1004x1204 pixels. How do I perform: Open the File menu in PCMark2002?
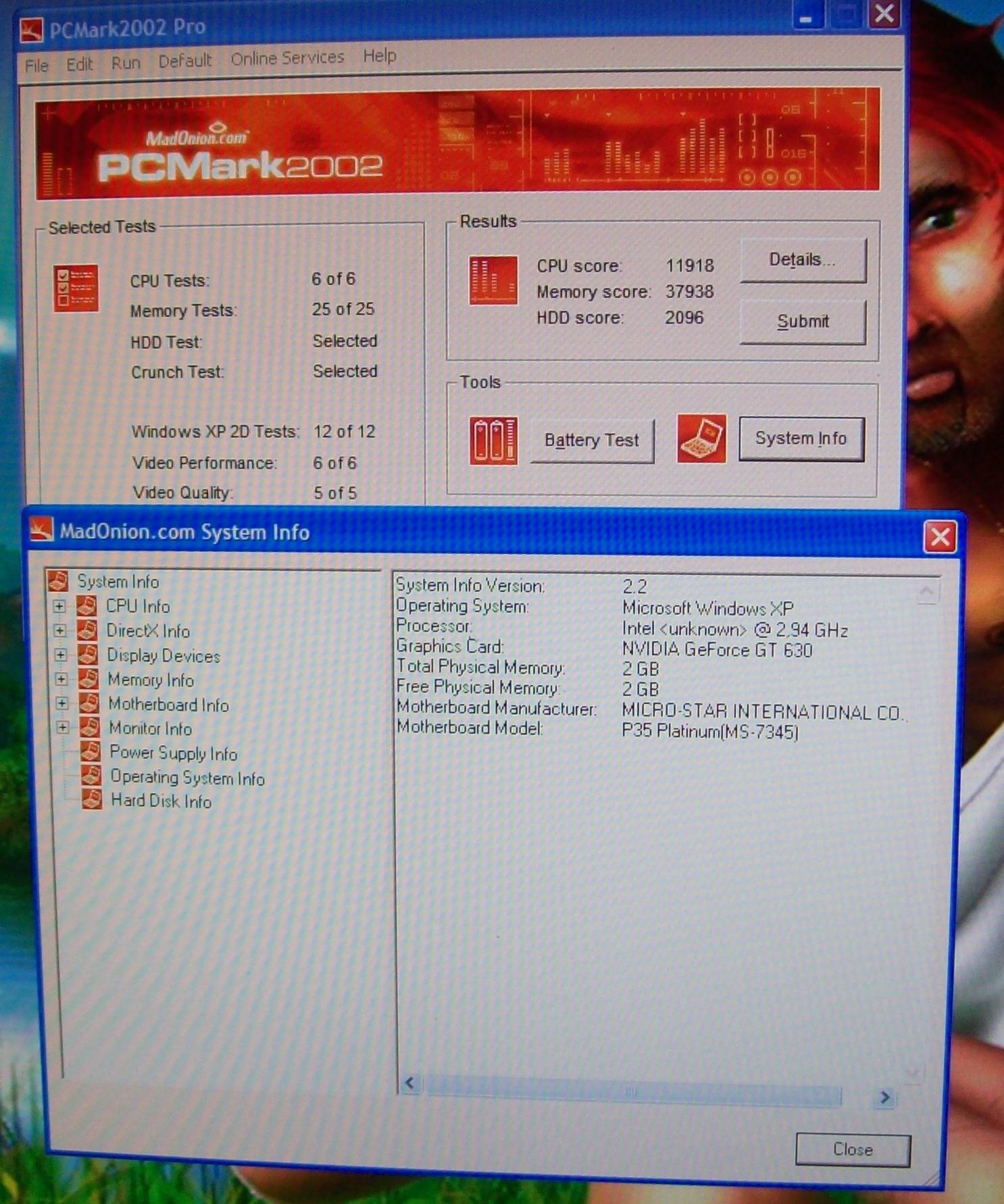pyautogui.click(x=36, y=66)
